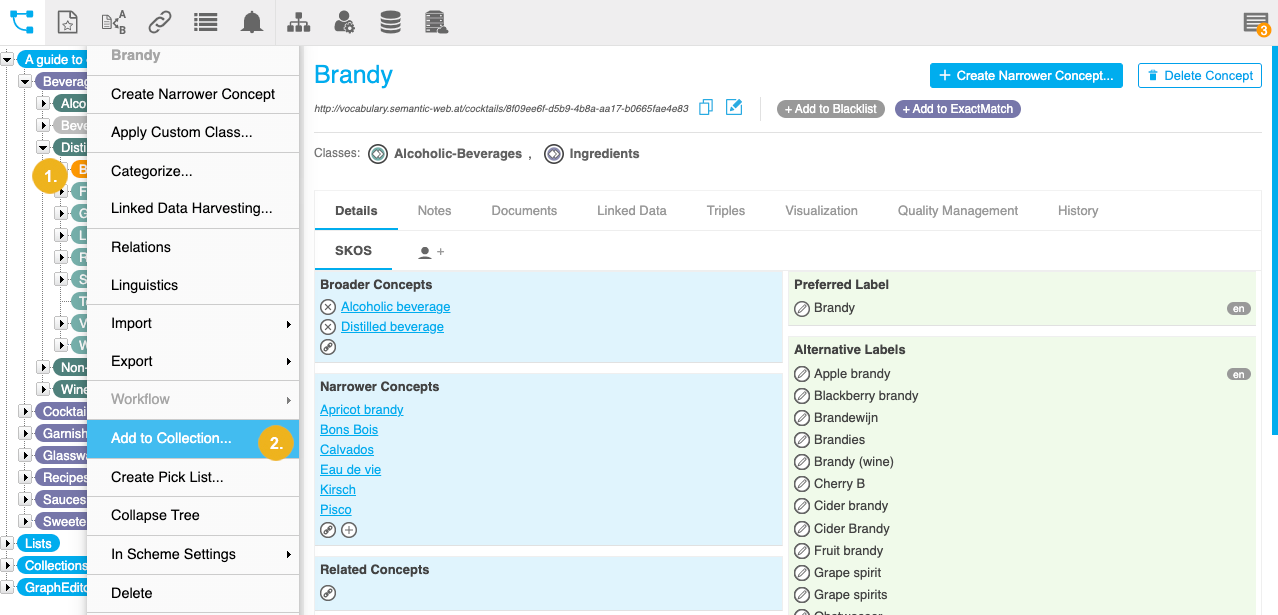1278x615 pixels.
Task: Edit the Apple brandy alternative label
Action: pos(801,374)
